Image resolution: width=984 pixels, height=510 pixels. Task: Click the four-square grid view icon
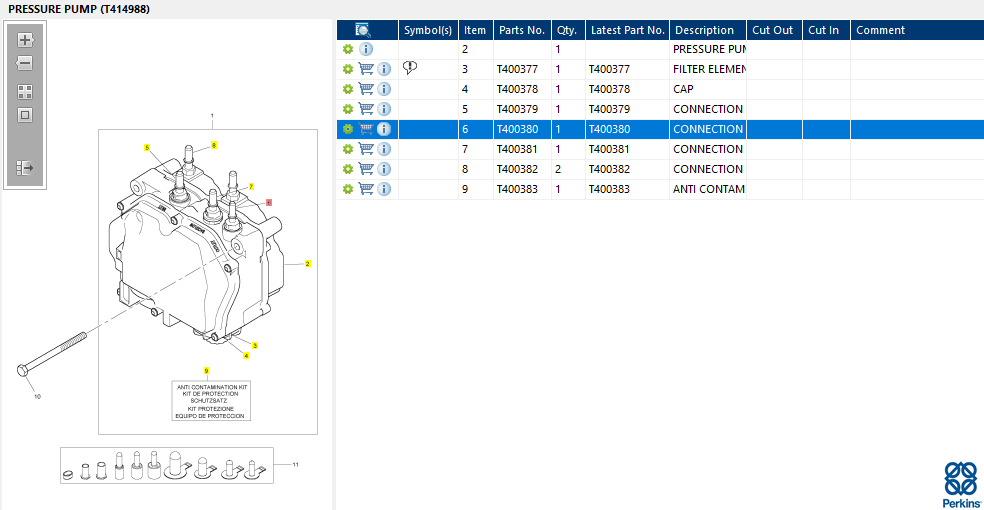coord(24,92)
